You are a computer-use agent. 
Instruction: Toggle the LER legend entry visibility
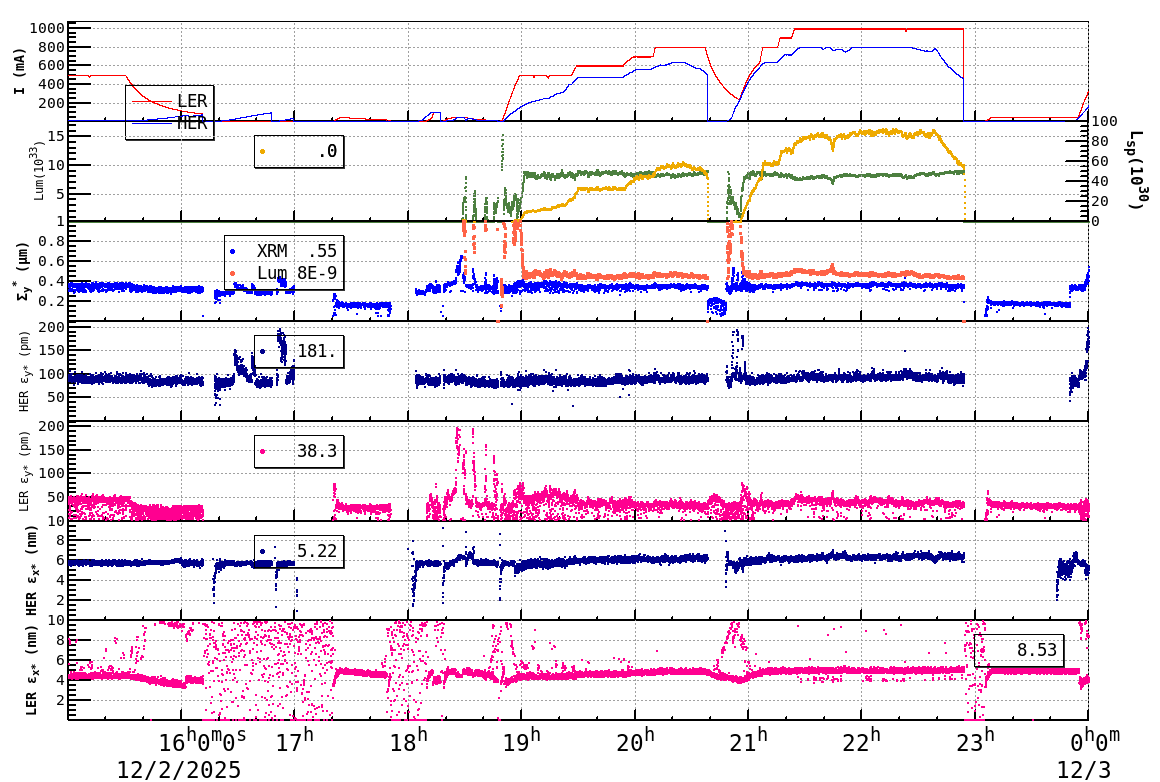(x=192, y=101)
